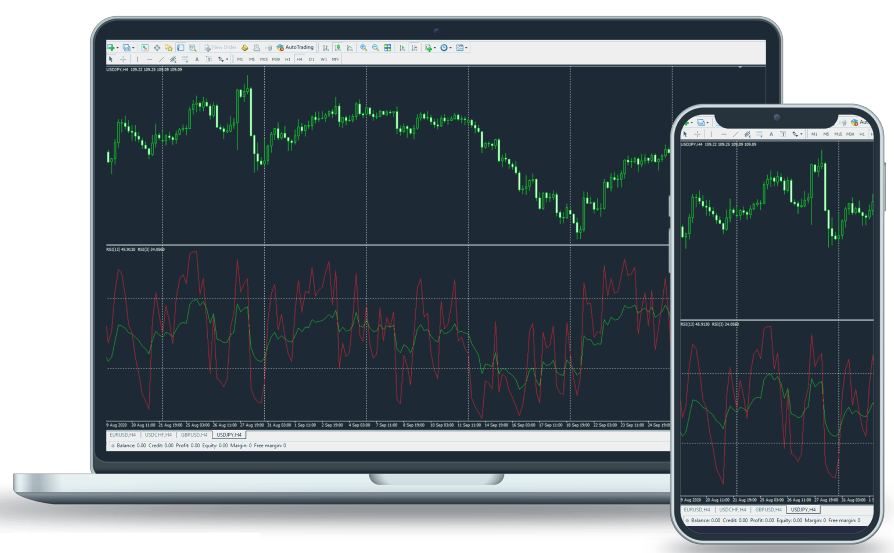Select the M1 timeframe on the phone

point(814,133)
